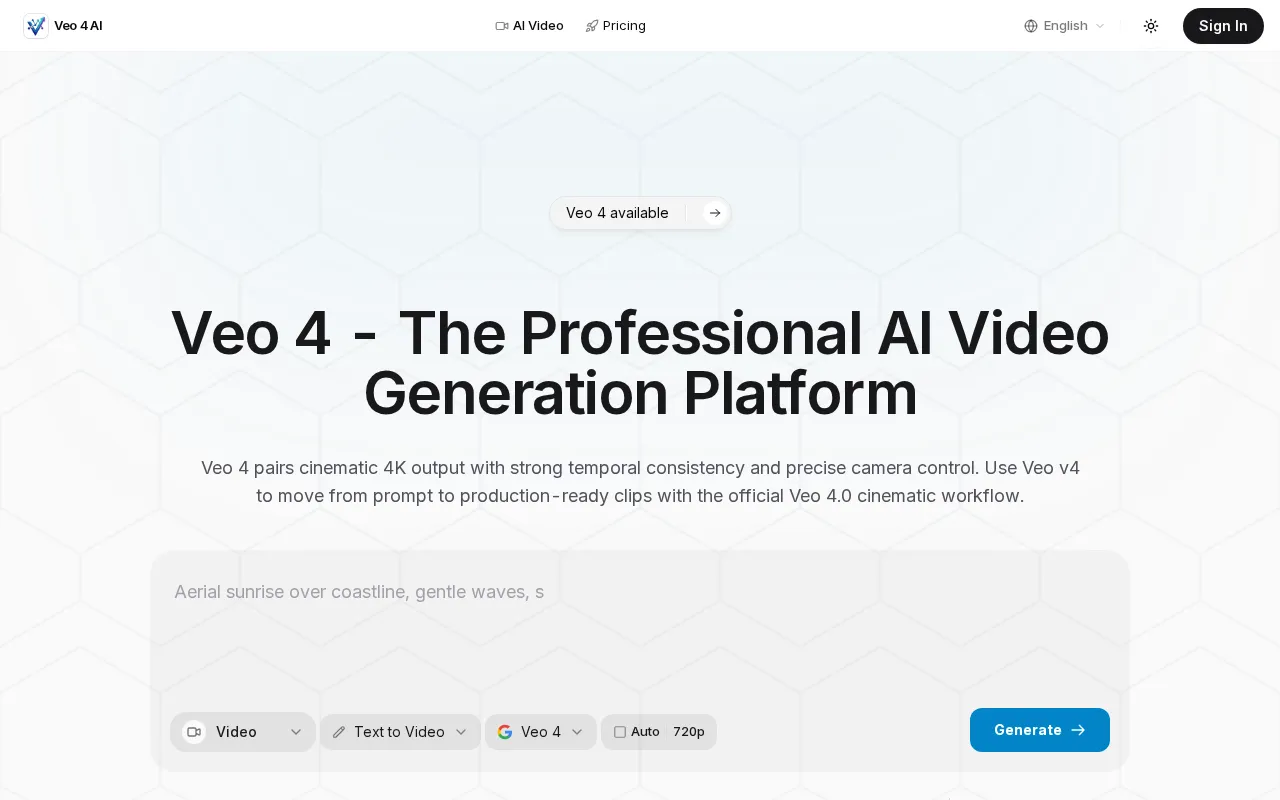This screenshot has width=1280, height=800.
Task: Click the aspect ratio icon beside Auto
Action: (620, 732)
